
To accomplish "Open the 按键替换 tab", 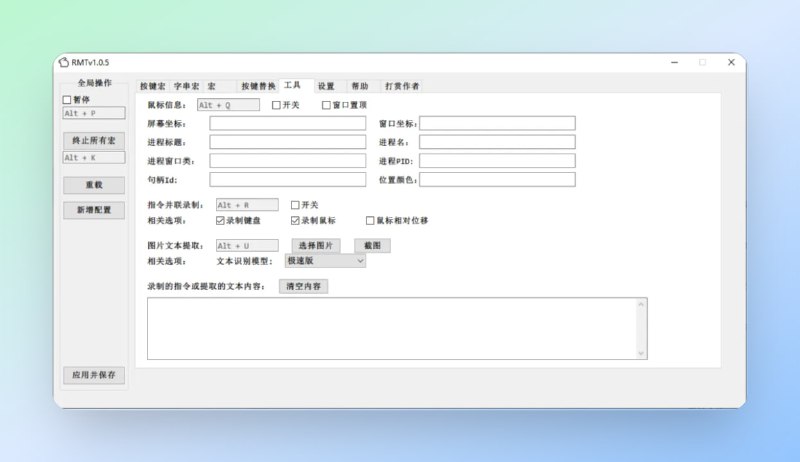I will [x=258, y=86].
